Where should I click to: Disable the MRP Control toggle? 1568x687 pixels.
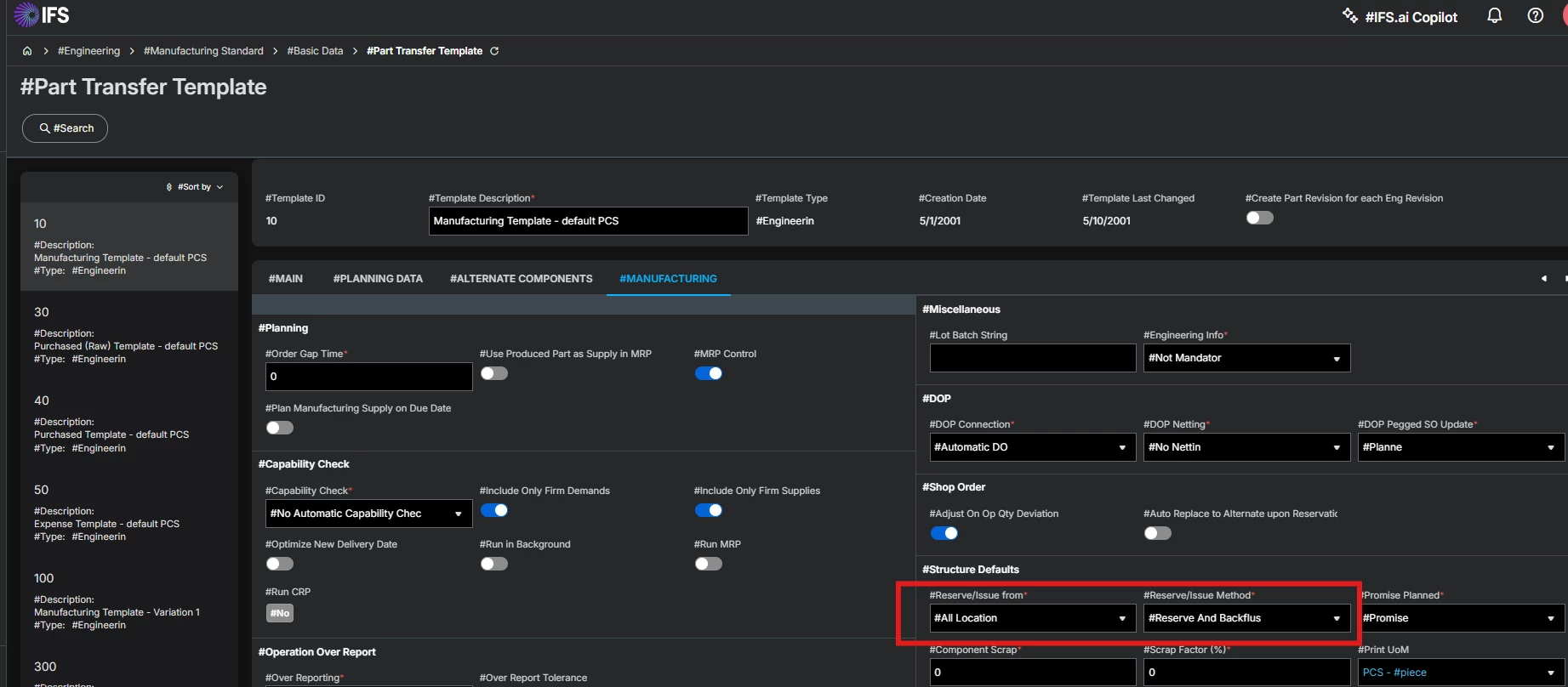tap(708, 373)
